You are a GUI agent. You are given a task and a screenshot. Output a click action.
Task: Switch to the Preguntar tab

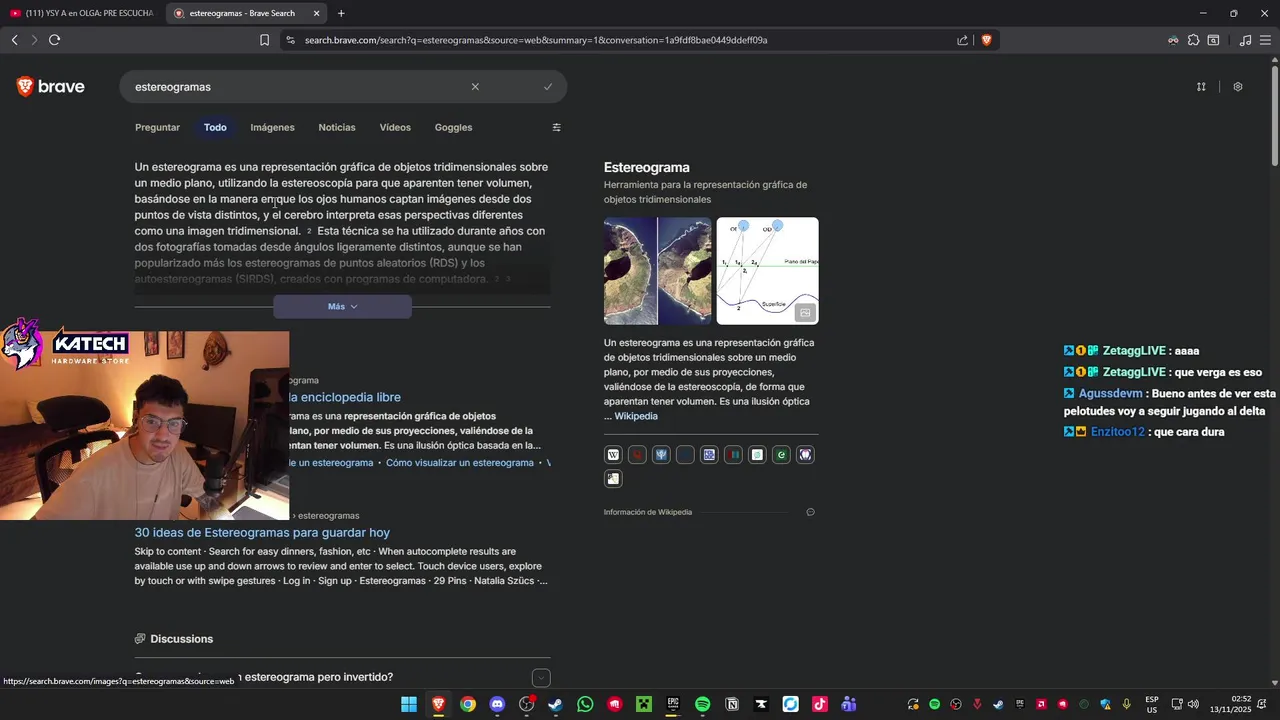point(157,127)
